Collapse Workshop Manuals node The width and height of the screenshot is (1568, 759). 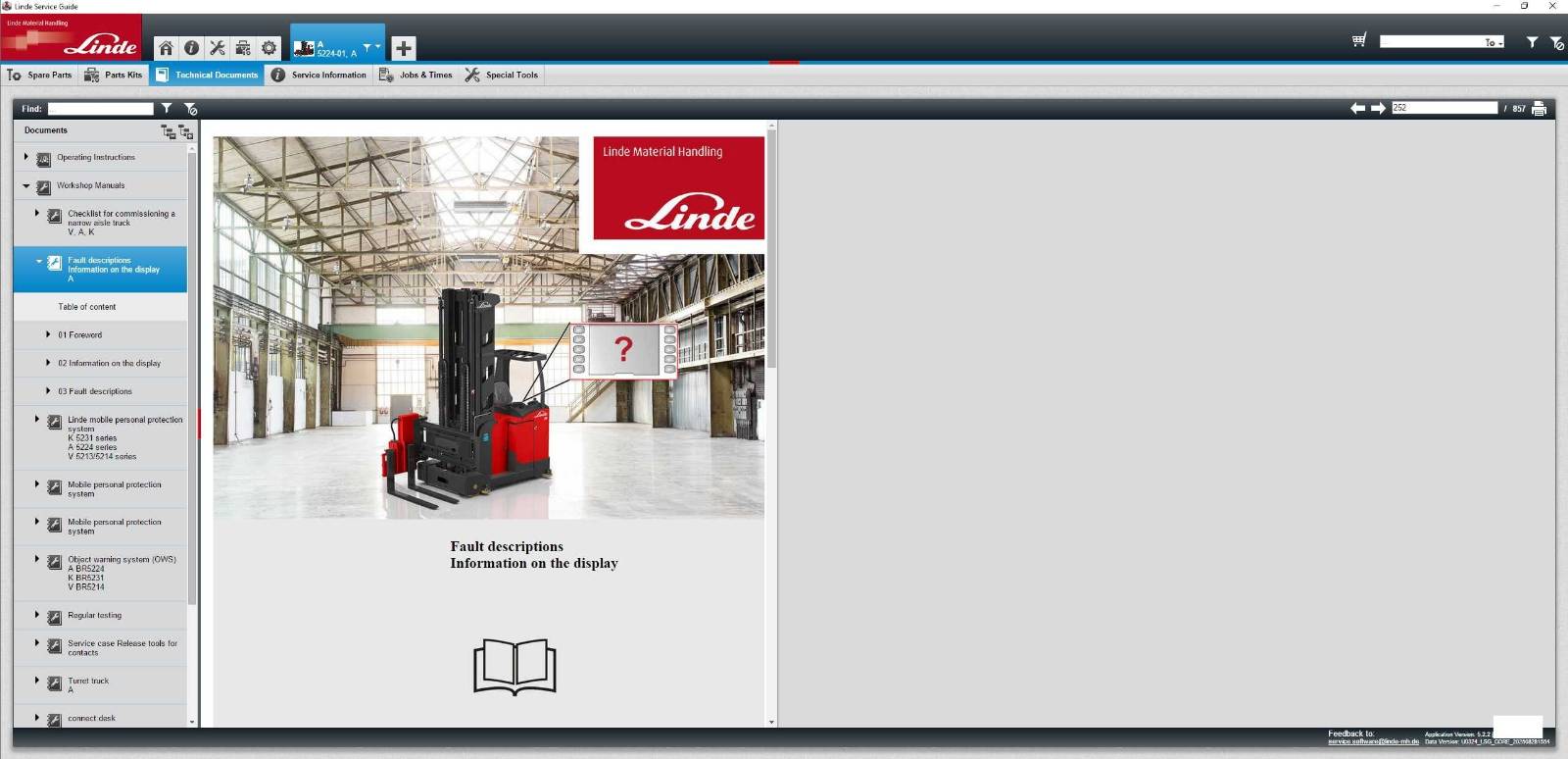click(26, 185)
